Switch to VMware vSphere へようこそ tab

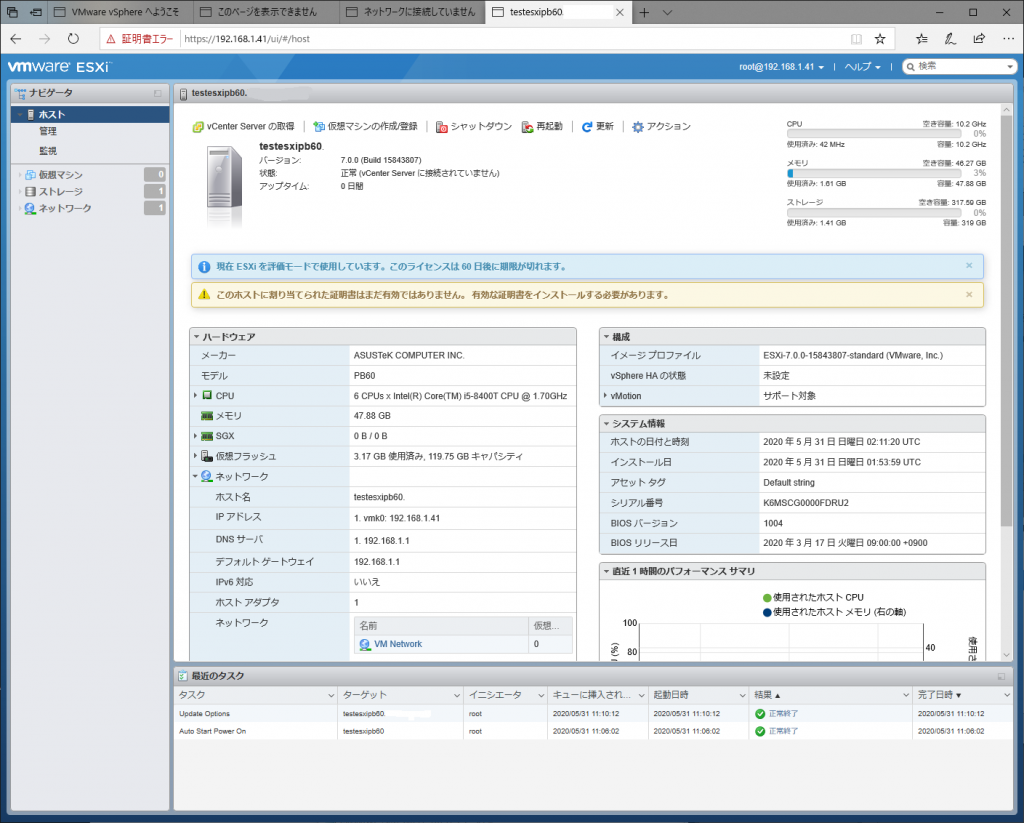[121, 12]
